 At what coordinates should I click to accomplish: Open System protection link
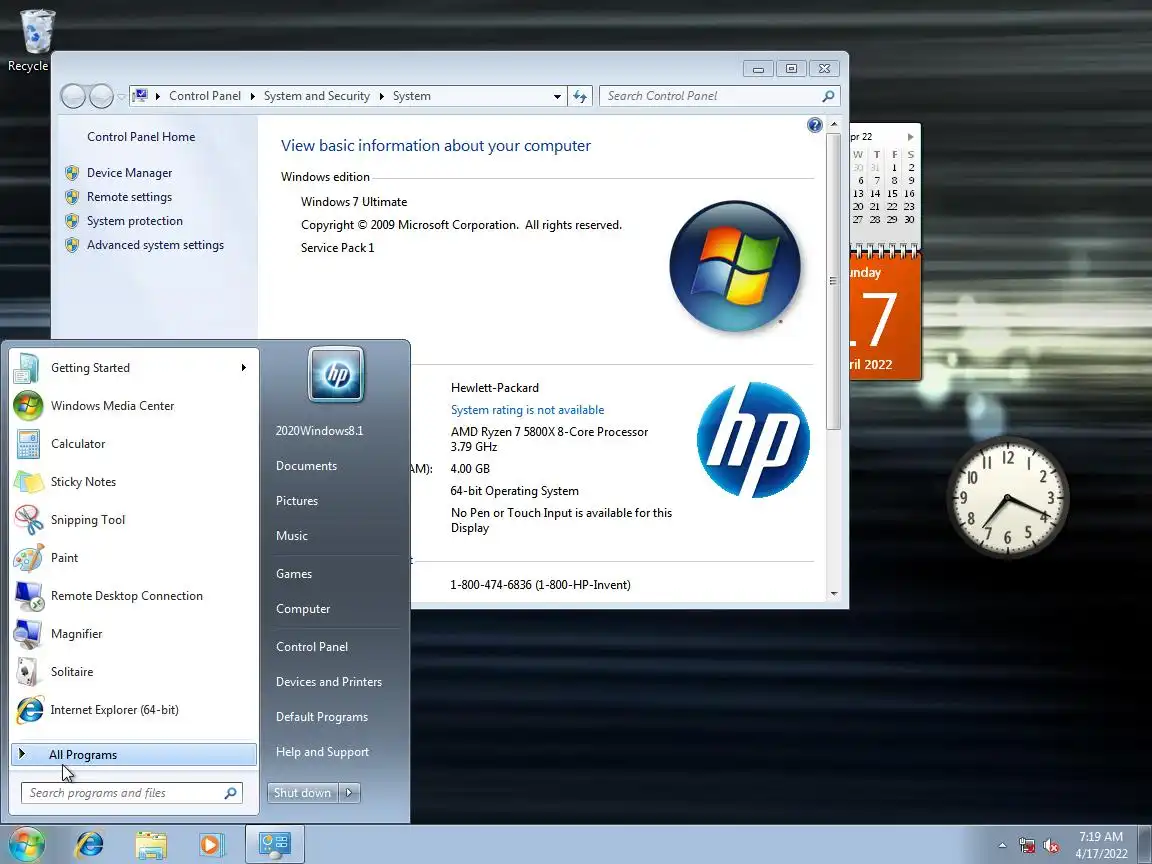[x=134, y=221]
